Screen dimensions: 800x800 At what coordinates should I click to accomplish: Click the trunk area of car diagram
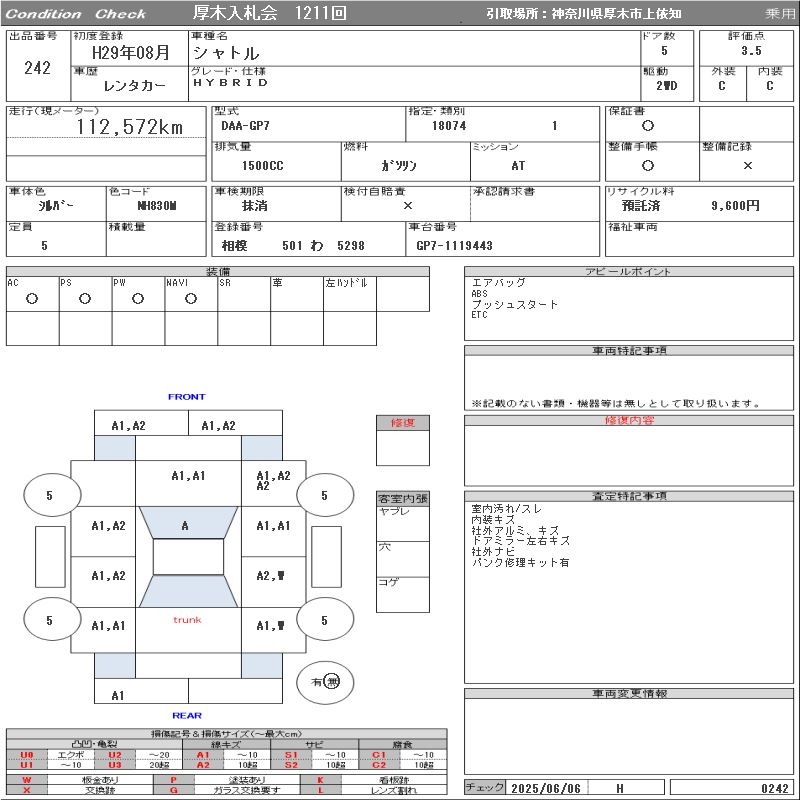(x=187, y=620)
